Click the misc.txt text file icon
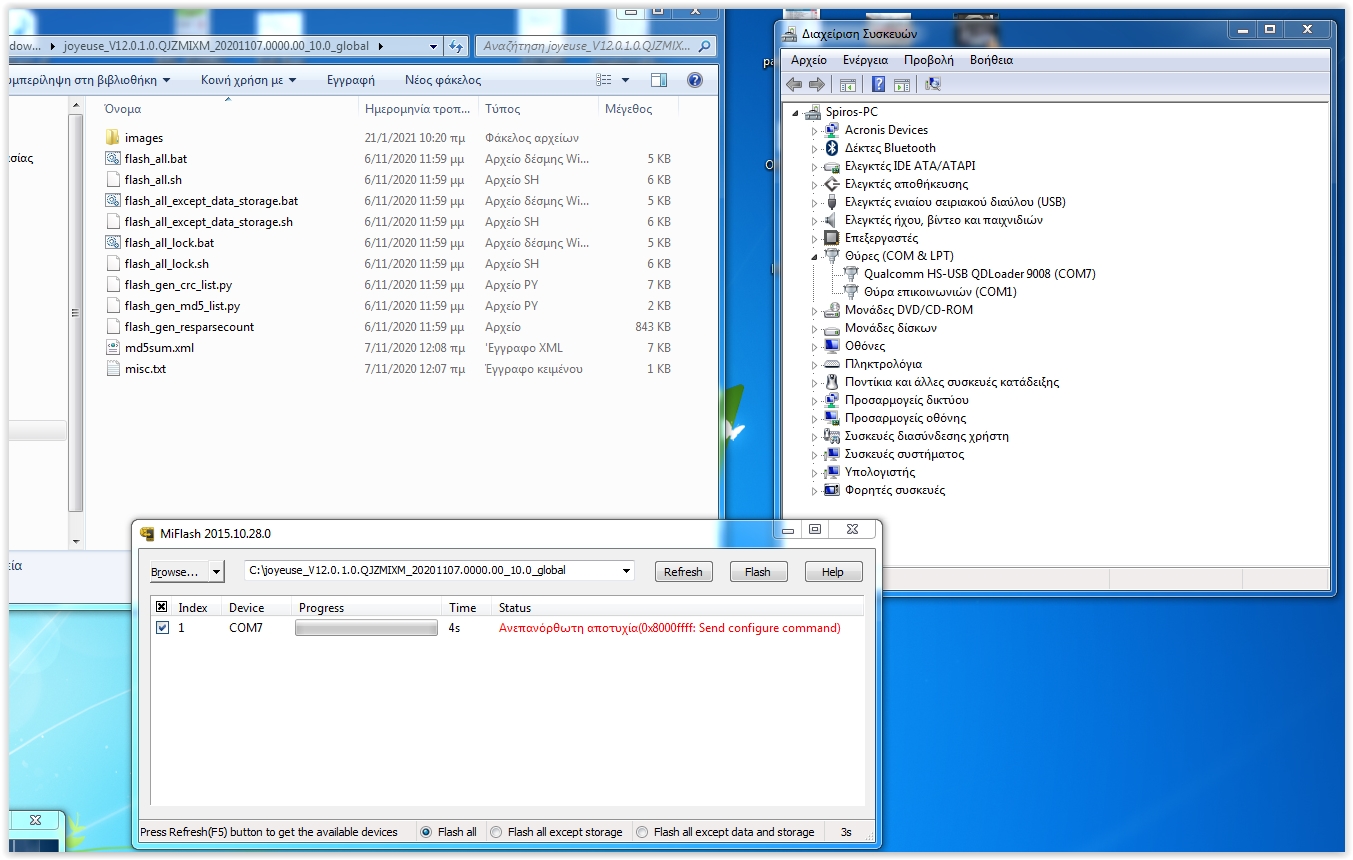1353x860 pixels. click(113, 369)
